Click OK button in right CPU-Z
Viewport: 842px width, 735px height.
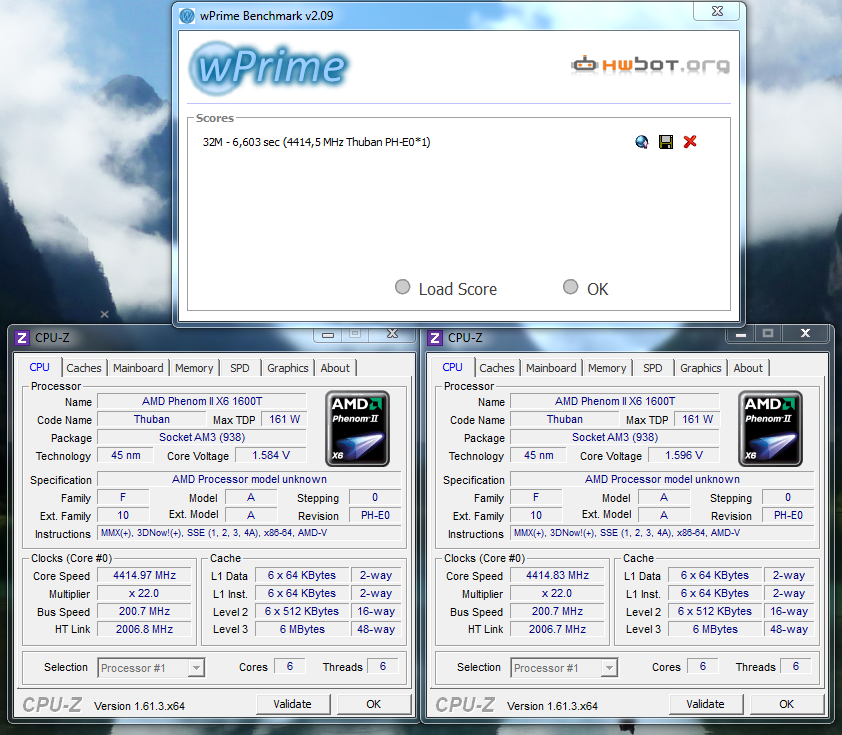click(x=787, y=704)
